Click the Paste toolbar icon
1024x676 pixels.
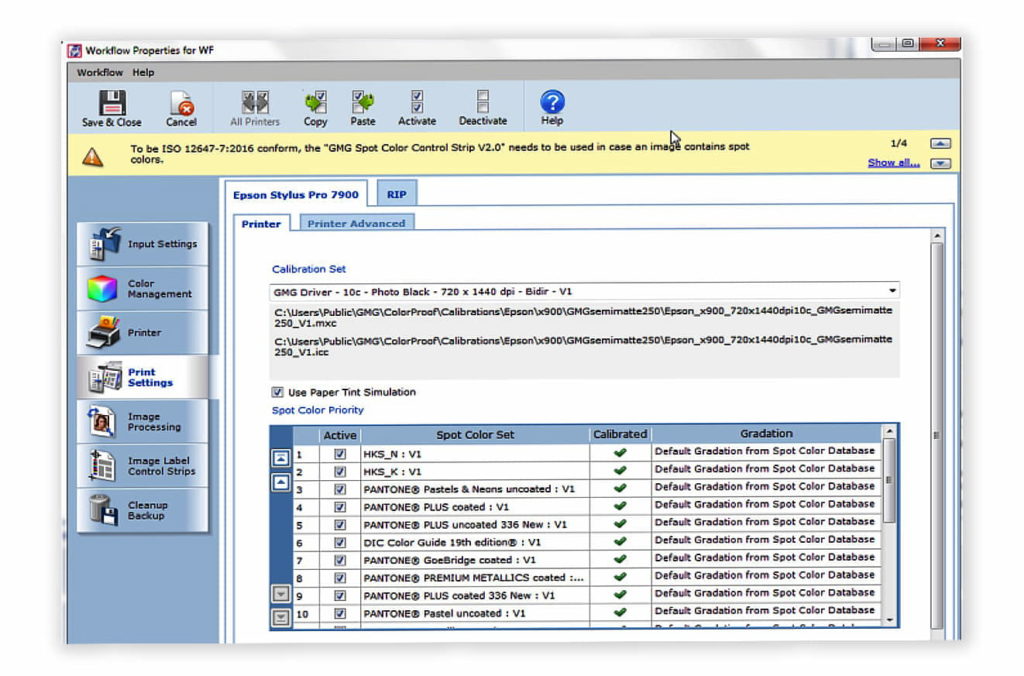pos(363,104)
